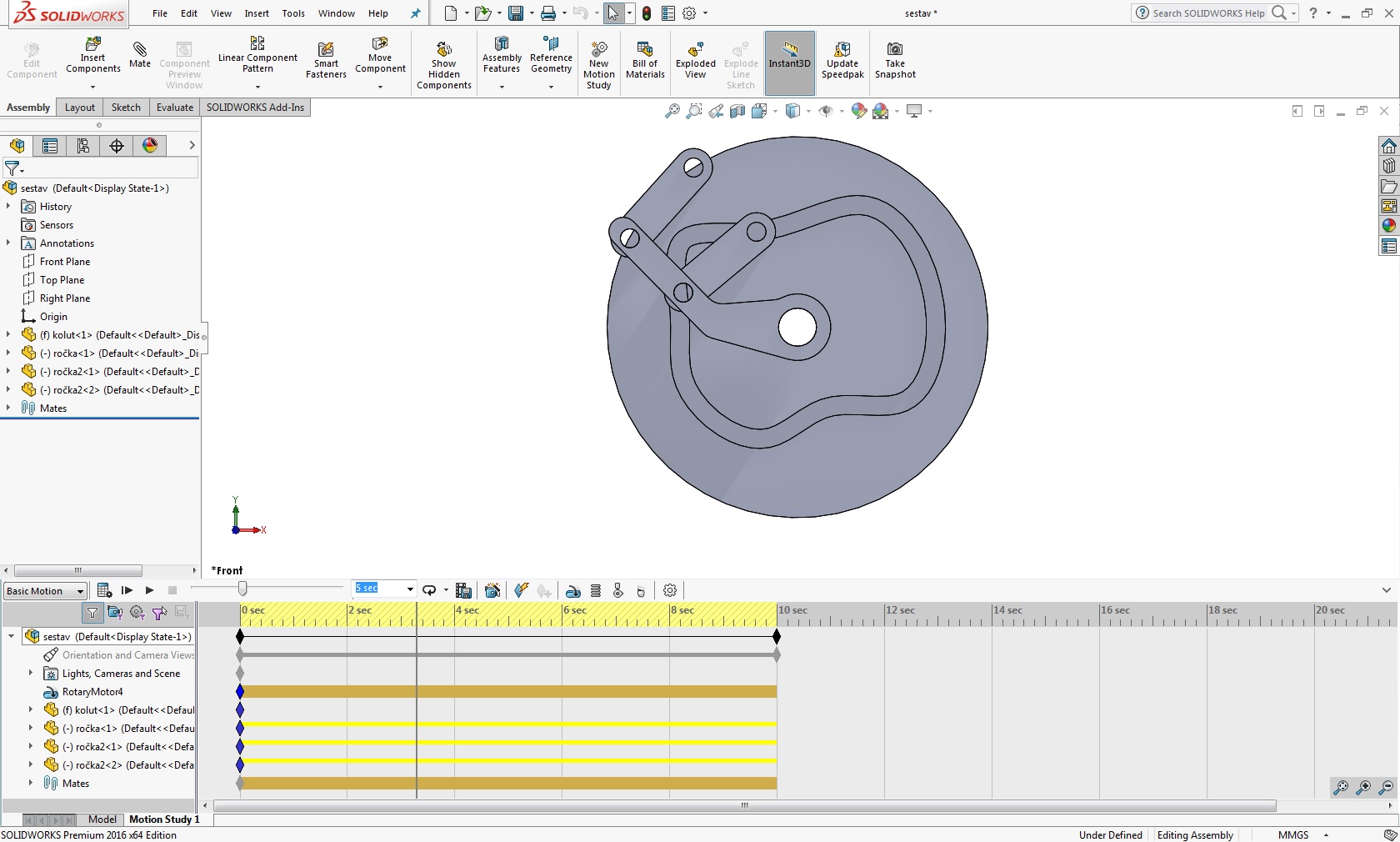The image size is (1400, 842).
Task: Switch to the Evaluate tab
Action: coord(174,108)
